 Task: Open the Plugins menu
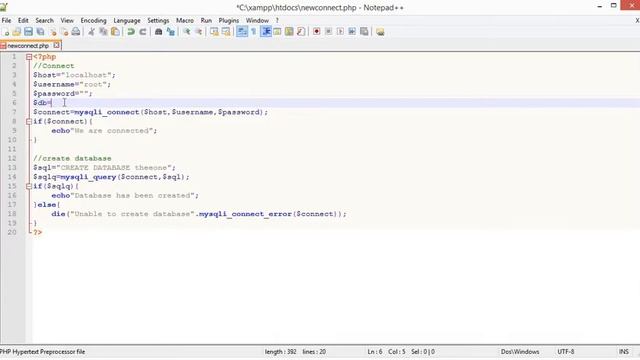(229, 20)
